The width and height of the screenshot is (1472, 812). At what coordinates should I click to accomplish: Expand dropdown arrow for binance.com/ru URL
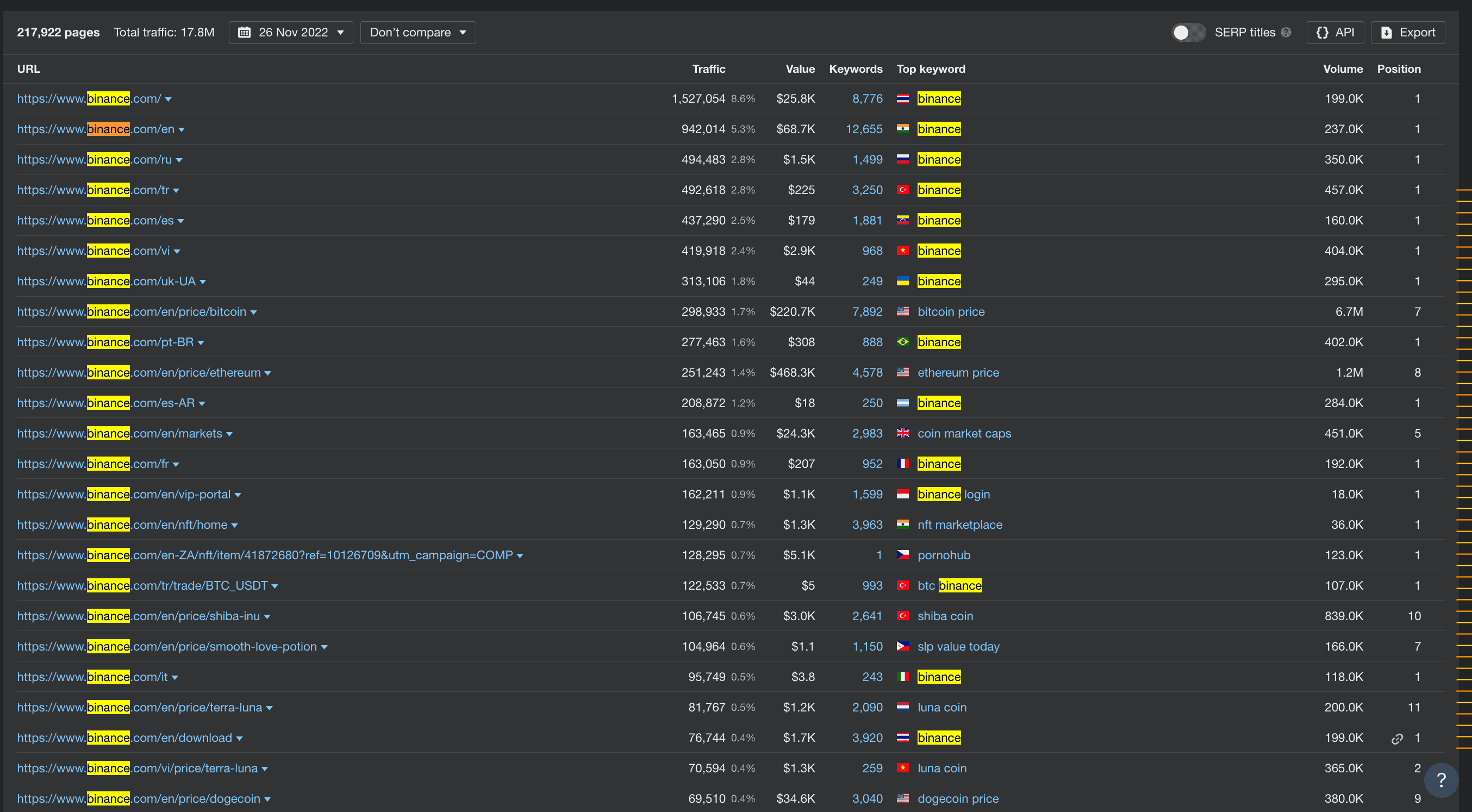tap(179, 160)
